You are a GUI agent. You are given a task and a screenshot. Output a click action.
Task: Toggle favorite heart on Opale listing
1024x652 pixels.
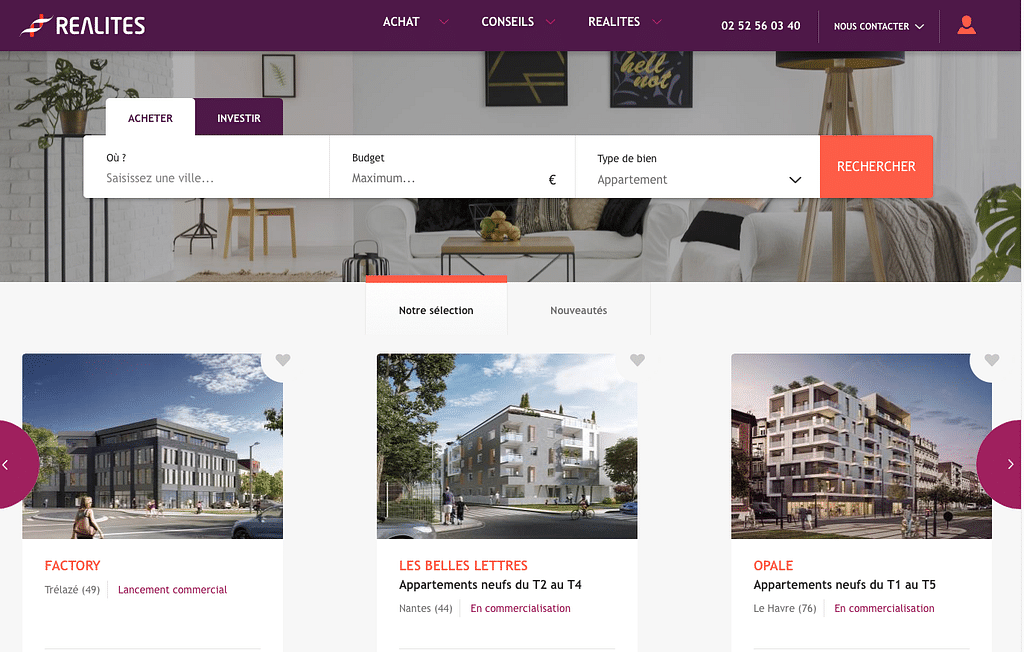tap(992, 360)
